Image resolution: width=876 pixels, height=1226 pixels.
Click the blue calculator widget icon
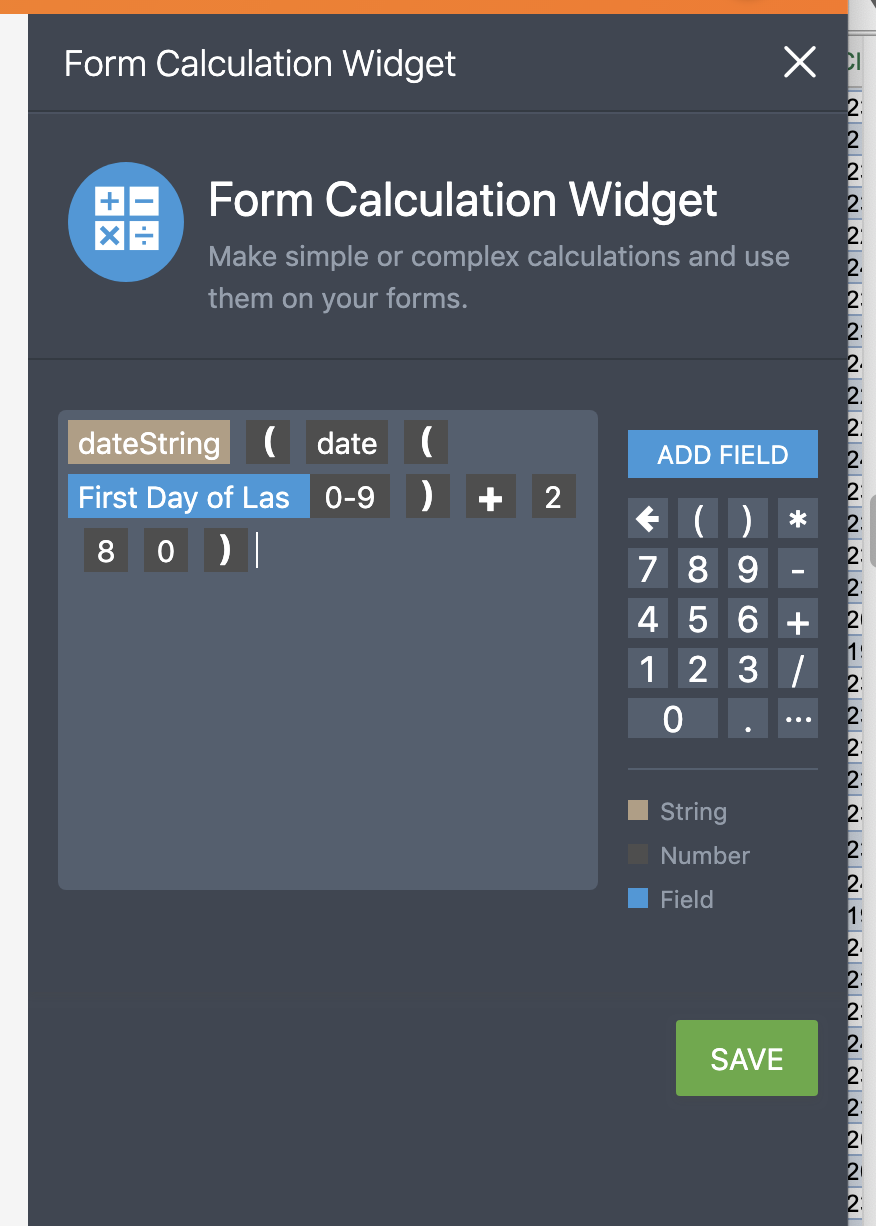pos(126,222)
